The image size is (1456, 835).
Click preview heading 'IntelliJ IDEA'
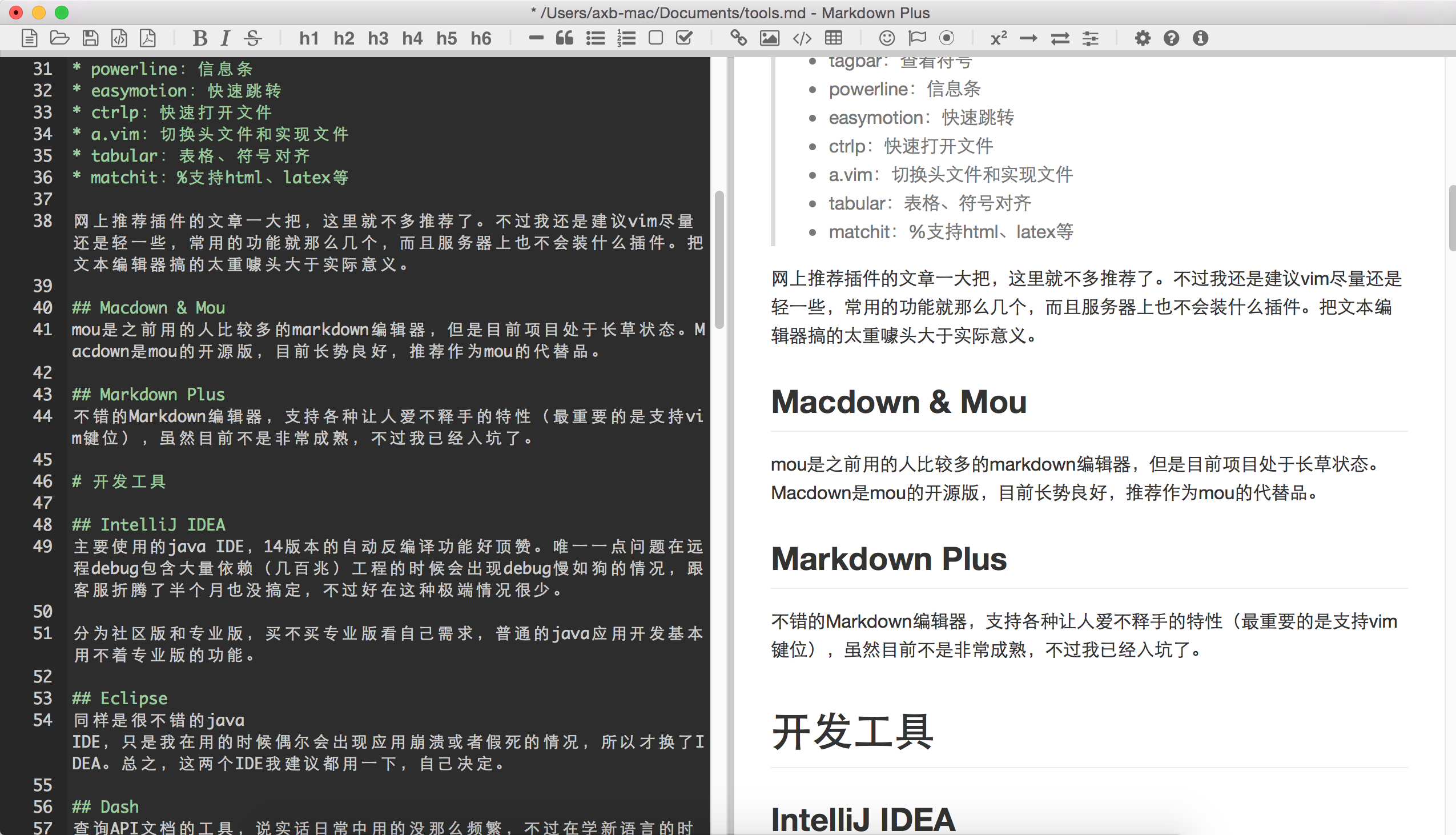pos(863,819)
